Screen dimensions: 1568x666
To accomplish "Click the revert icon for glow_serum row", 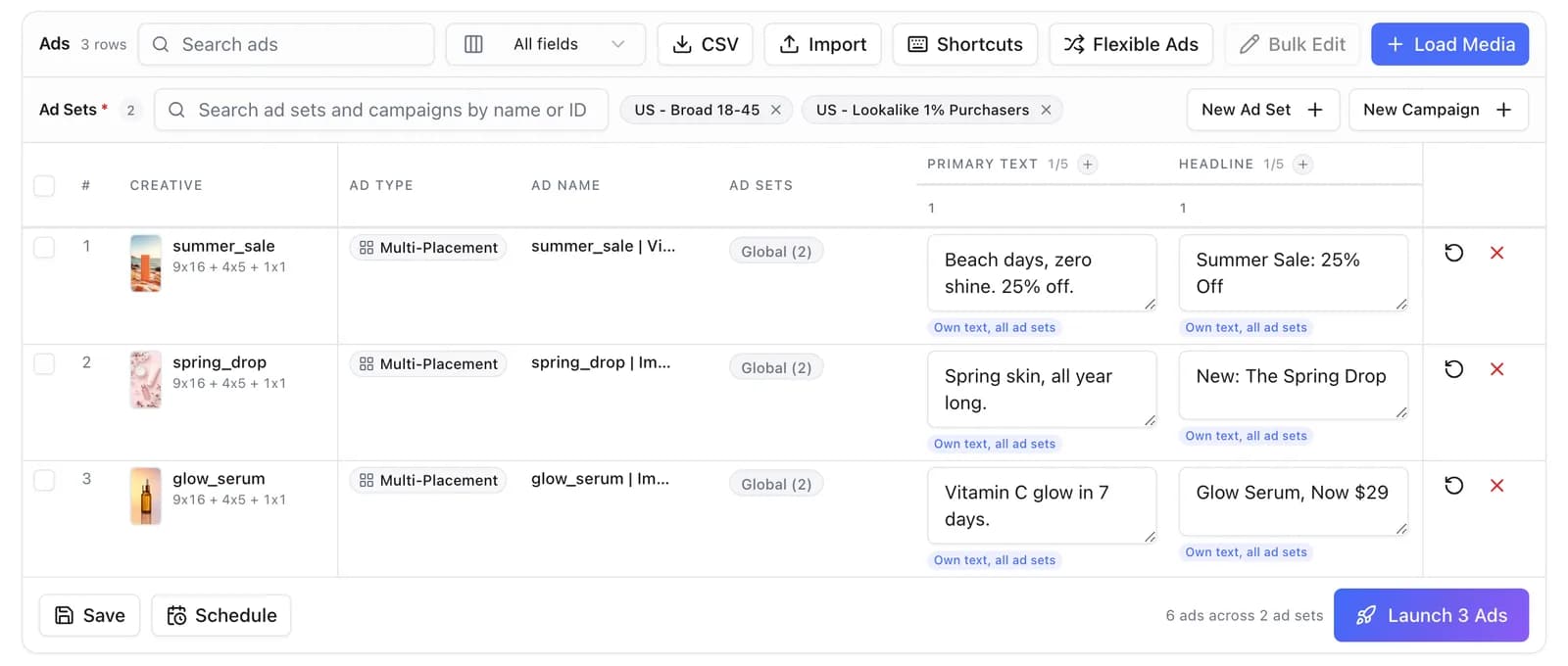I will point(1454,486).
